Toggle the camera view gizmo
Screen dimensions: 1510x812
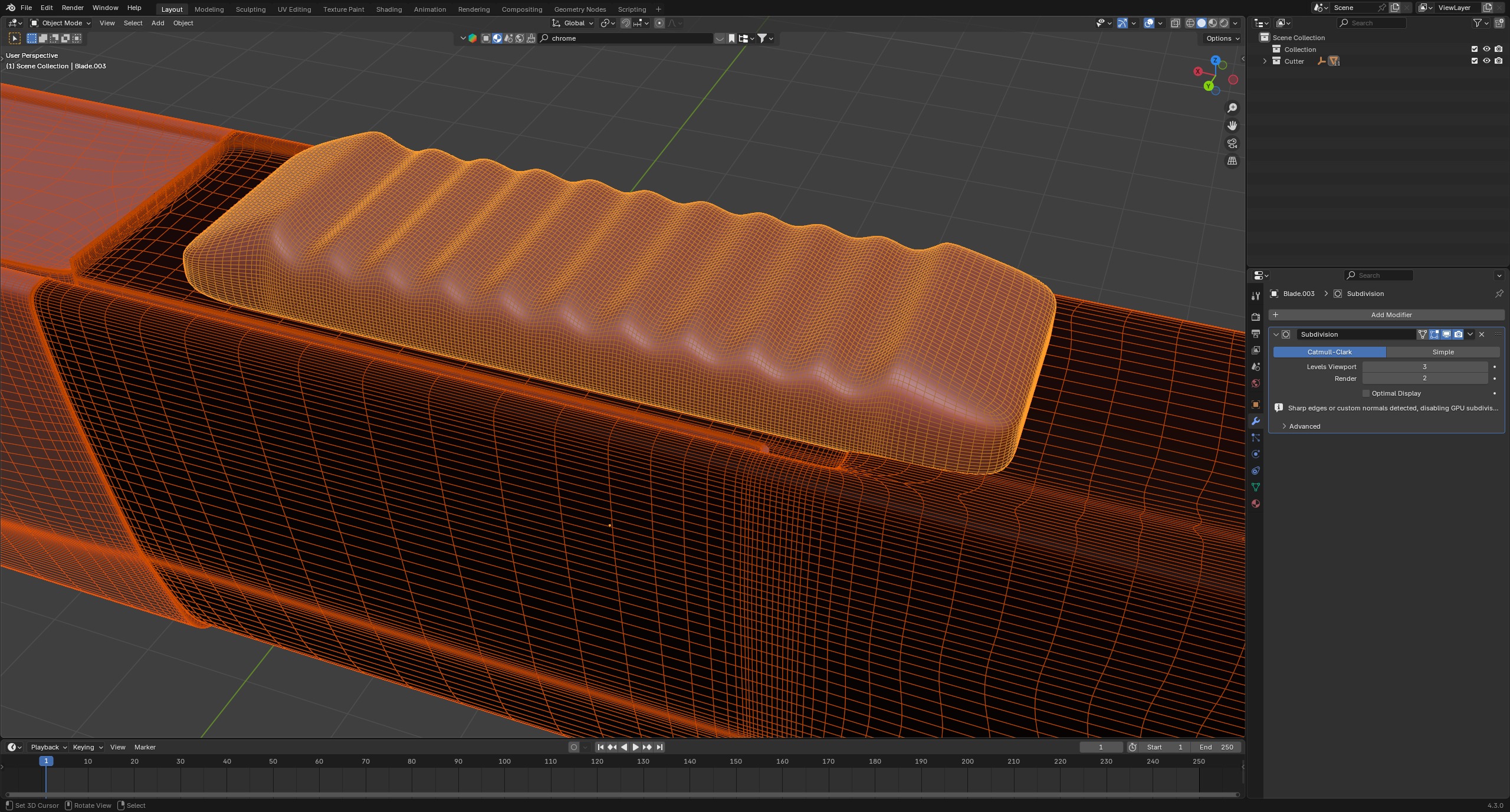[1232, 143]
